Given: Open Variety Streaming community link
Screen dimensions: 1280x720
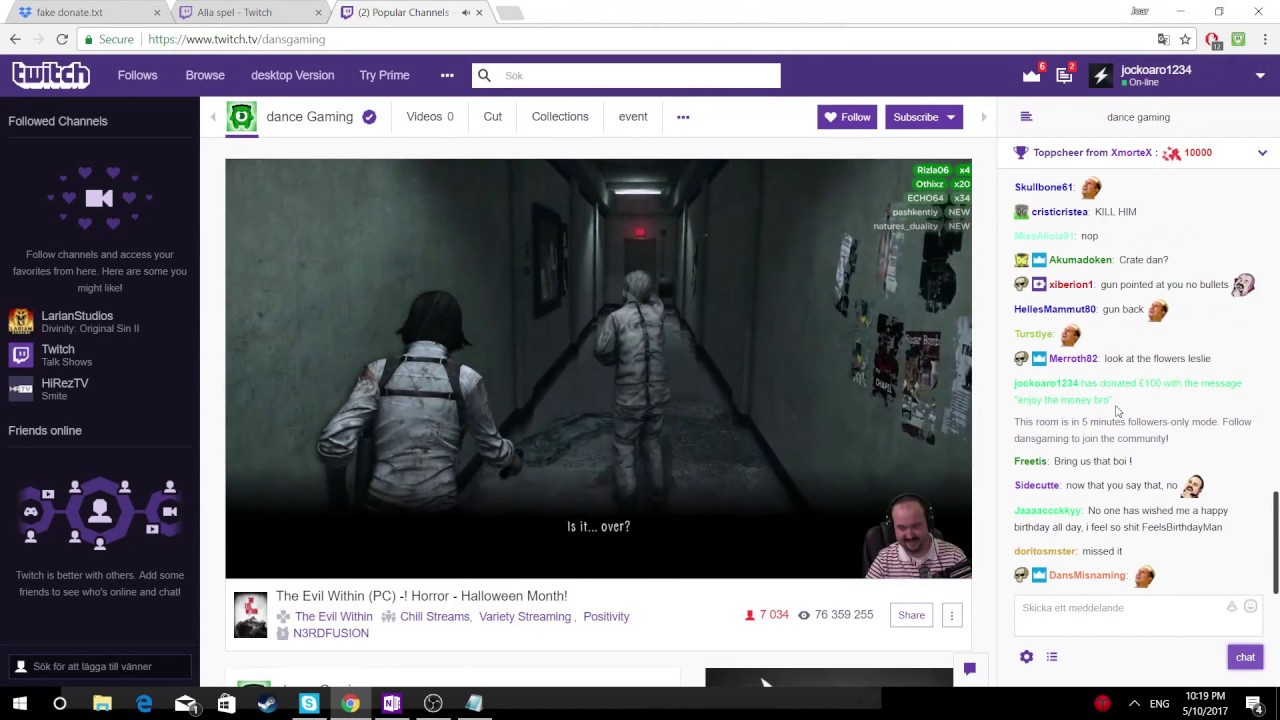Looking at the screenshot, I should tap(524, 616).
